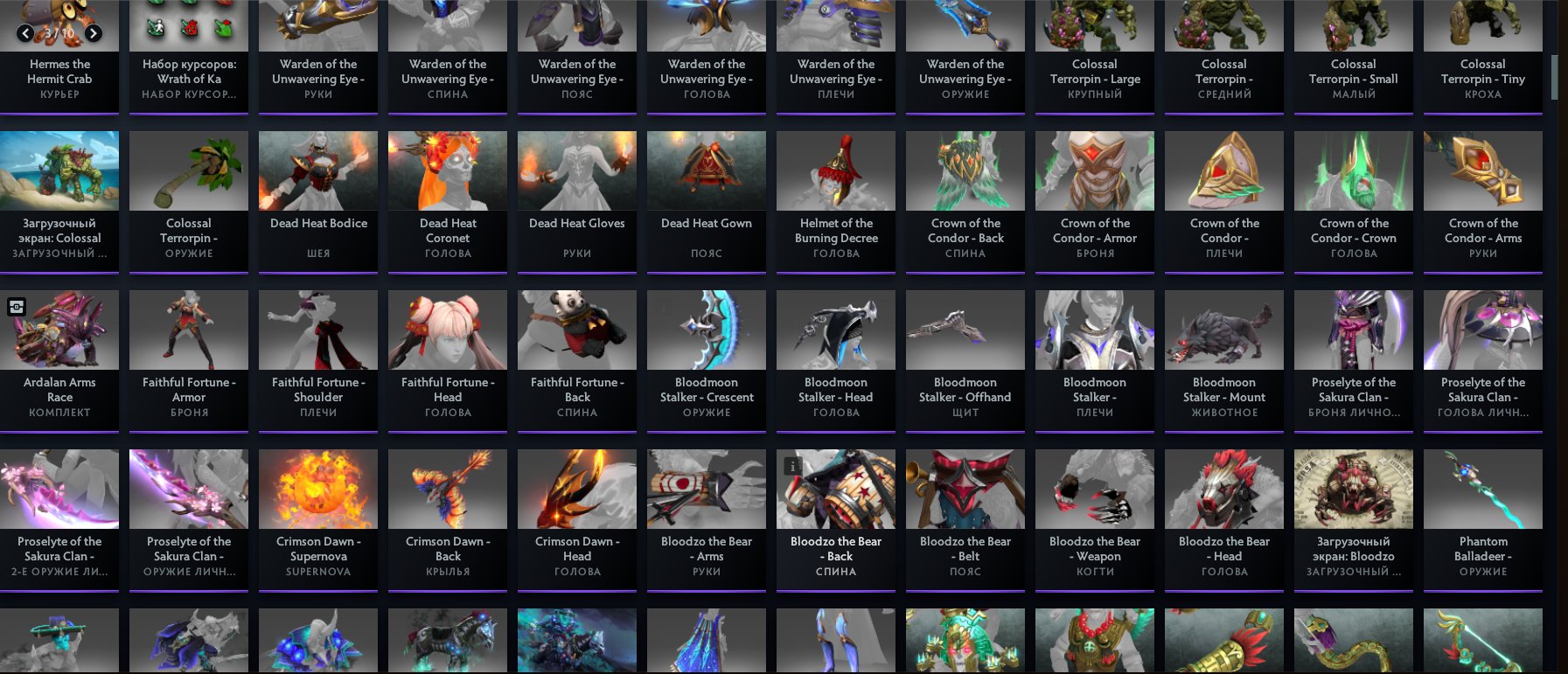Select Warden of the Unwavering Eye weapon
1568x674 pixels.
coord(965,57)
